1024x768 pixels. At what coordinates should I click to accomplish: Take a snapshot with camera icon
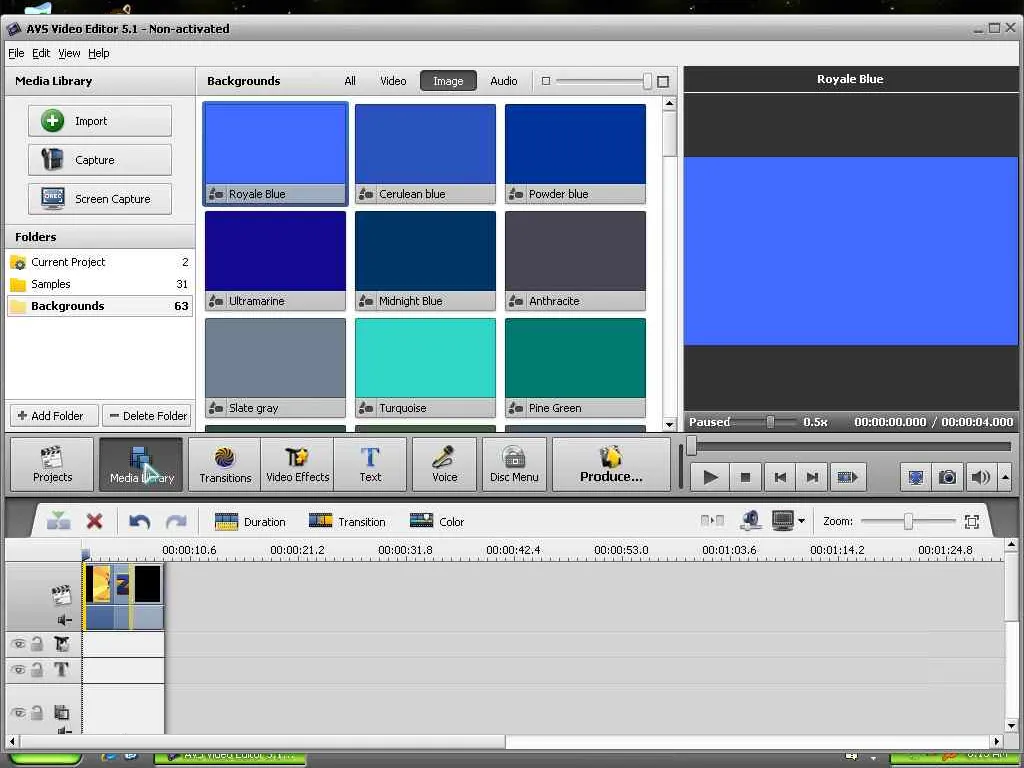[x=947, y=478]
